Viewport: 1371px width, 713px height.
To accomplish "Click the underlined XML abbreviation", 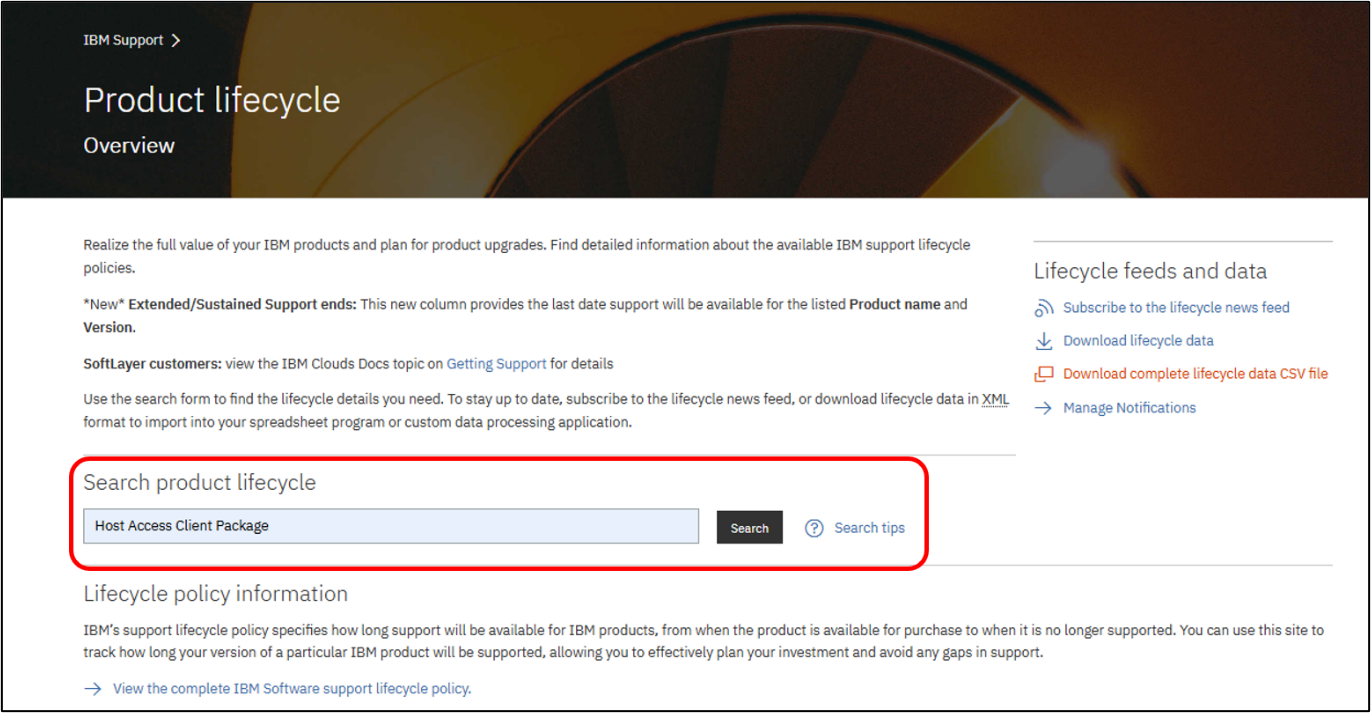I will pos(995,399).
